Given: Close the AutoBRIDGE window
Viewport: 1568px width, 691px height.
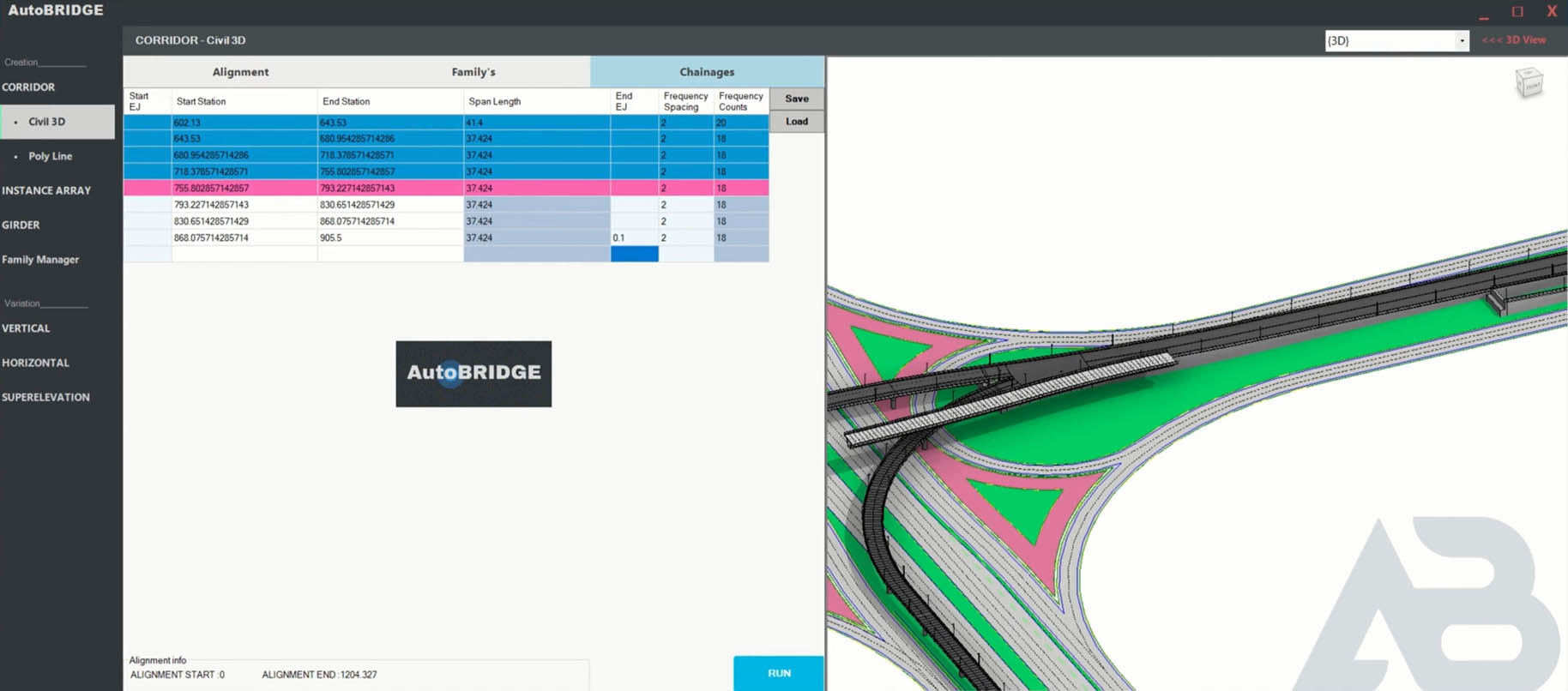Looking at the screenshot, I should 1552,11.
